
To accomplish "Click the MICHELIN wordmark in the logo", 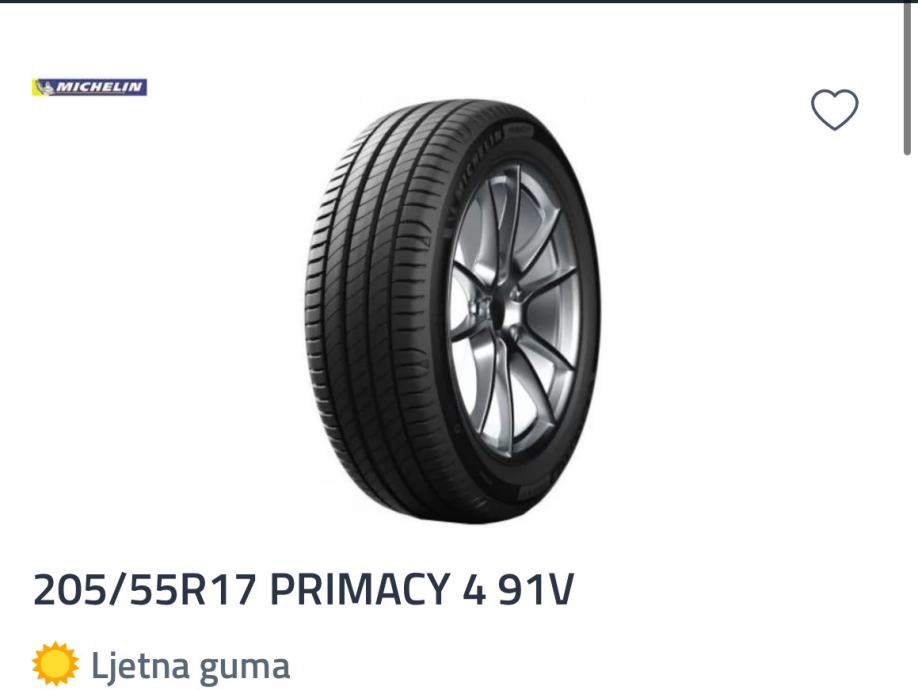I will click(100, 87).
